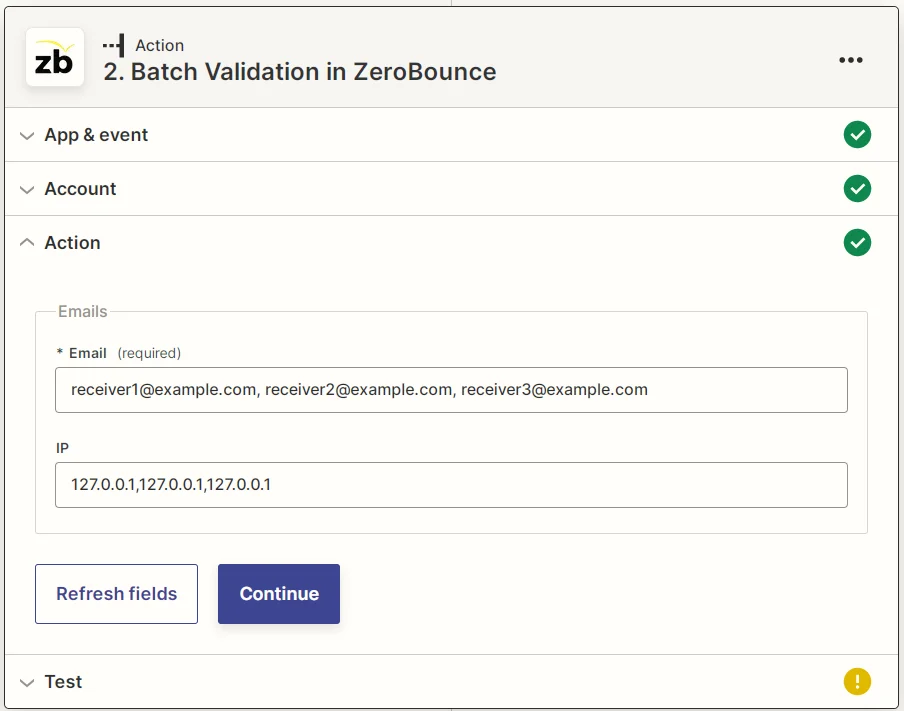Image resolution: width=904 pixels, height=711 pixels.
Task: Click the Action step type icon
Action: pyautogui.click(x=113, y=44)
